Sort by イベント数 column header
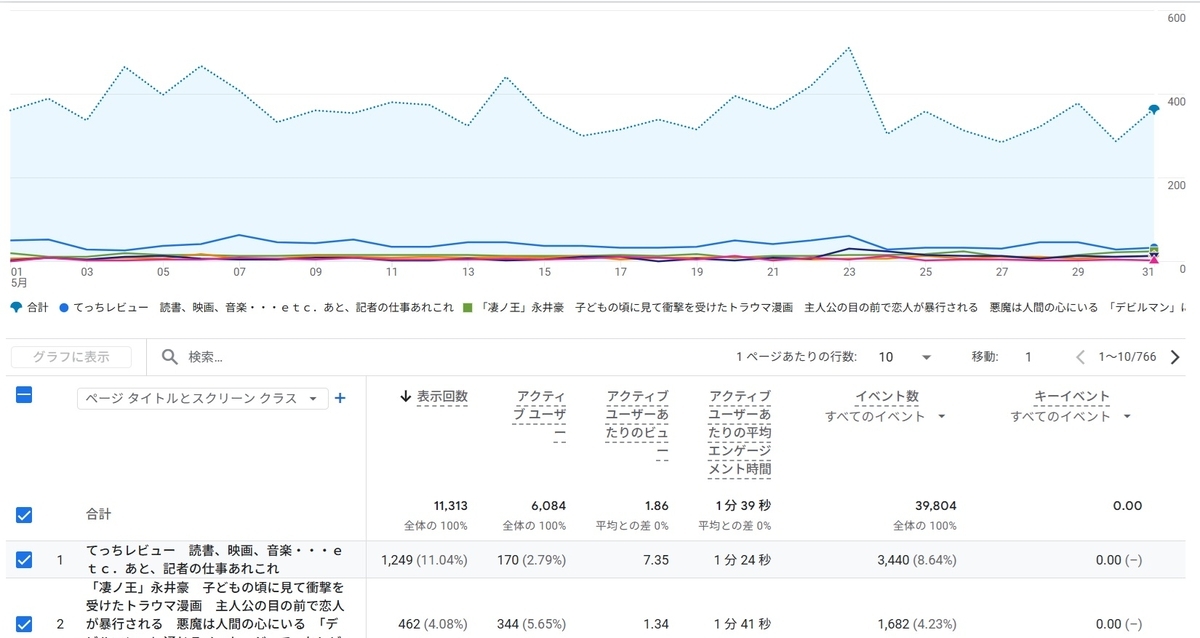 [887, 397]
